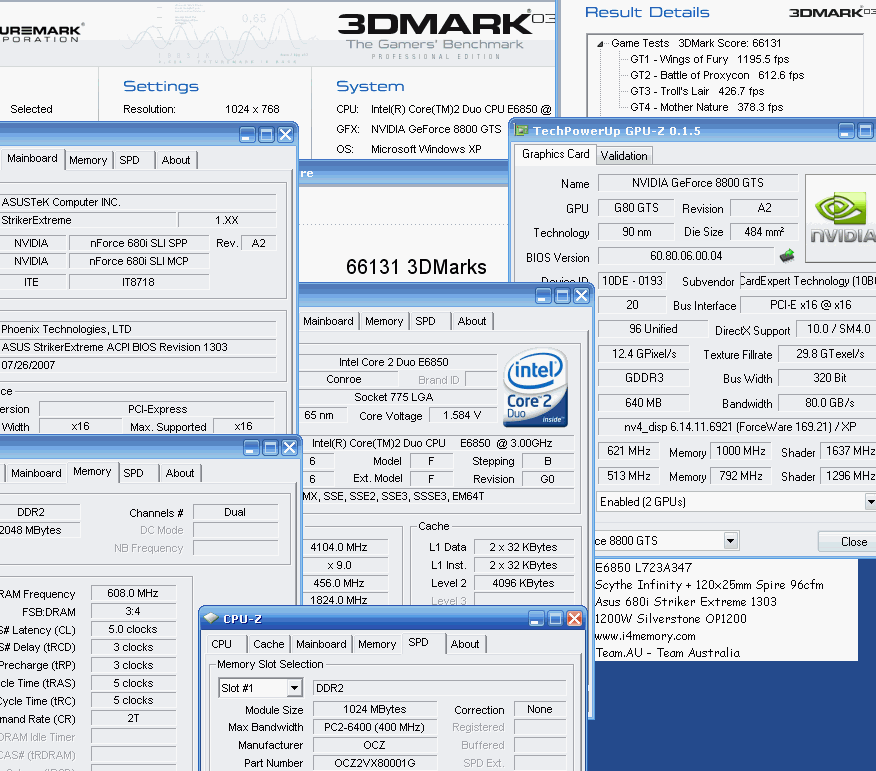The height and width of the screenshot is (771, 876).
Task: Click the 1637 MHz shader clock value
Action: point(849,451)
